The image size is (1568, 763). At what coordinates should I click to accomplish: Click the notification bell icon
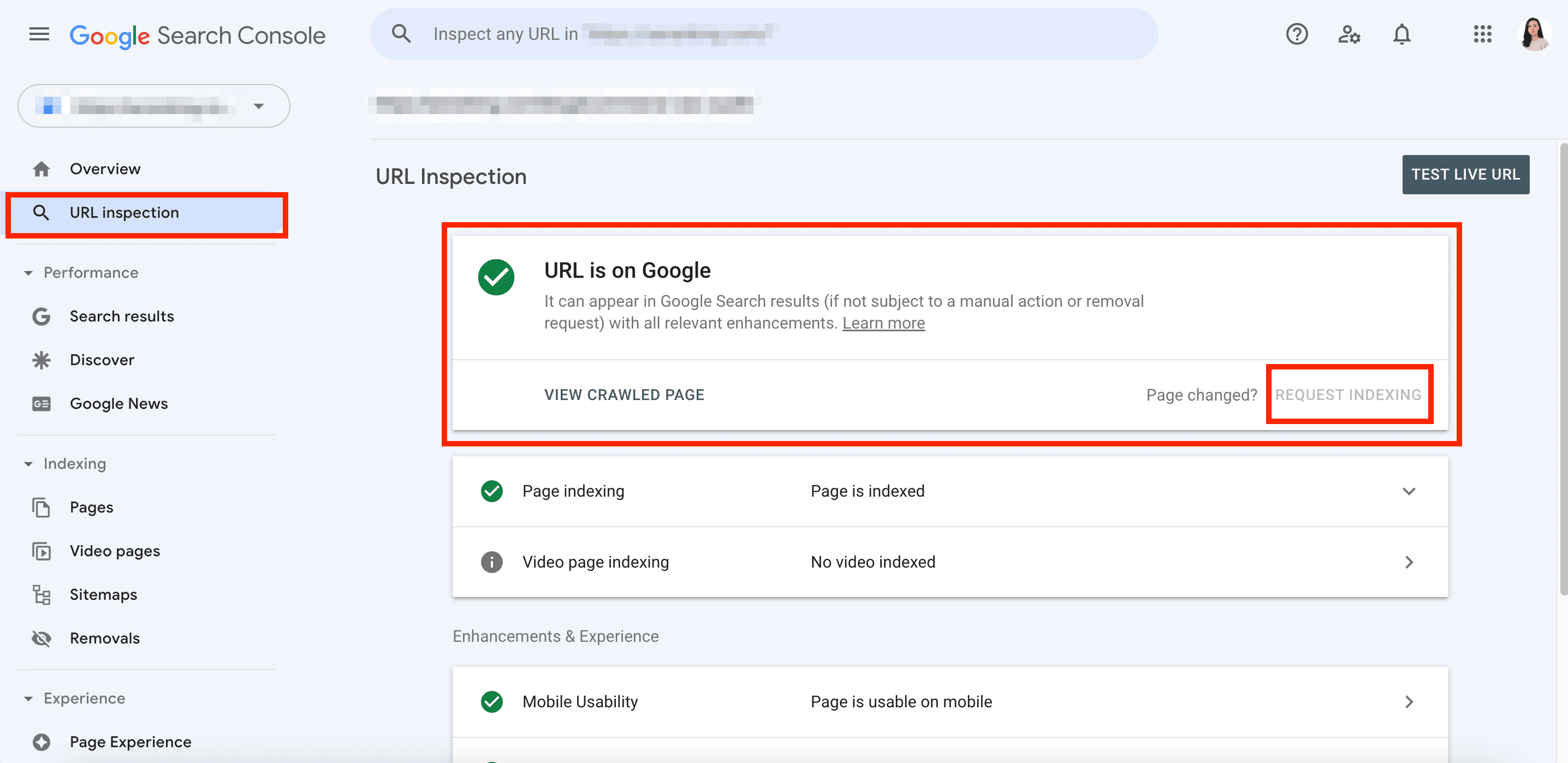1401,33
